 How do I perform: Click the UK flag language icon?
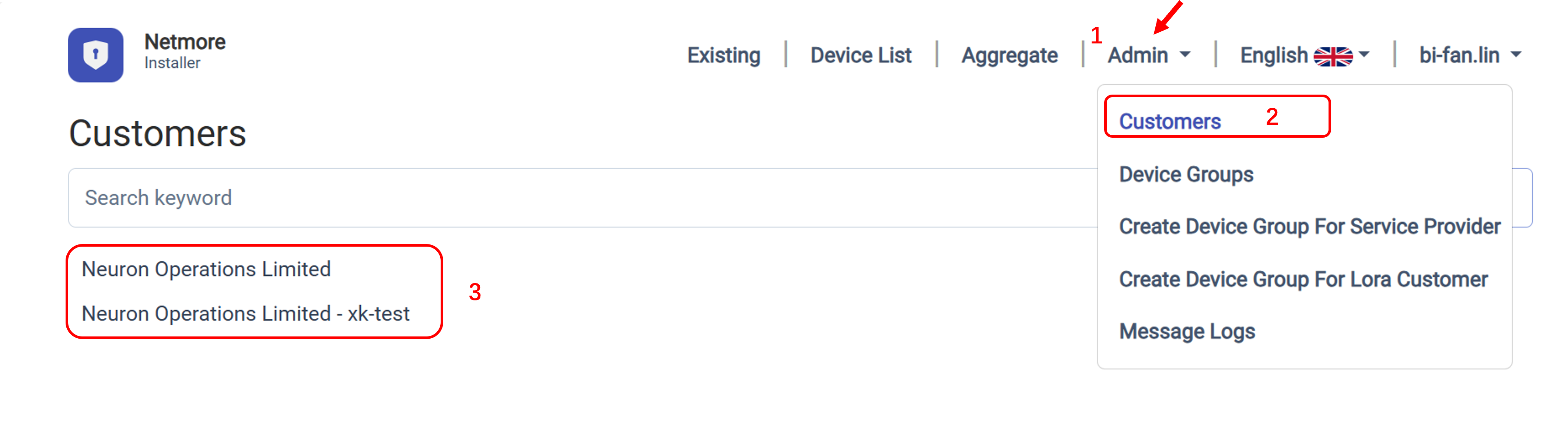pos(1333,56)
